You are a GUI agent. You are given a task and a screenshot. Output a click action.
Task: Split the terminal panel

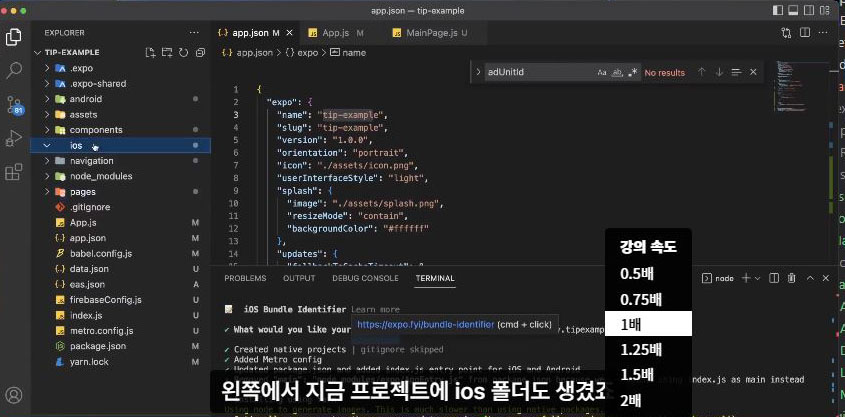(774, 278)
